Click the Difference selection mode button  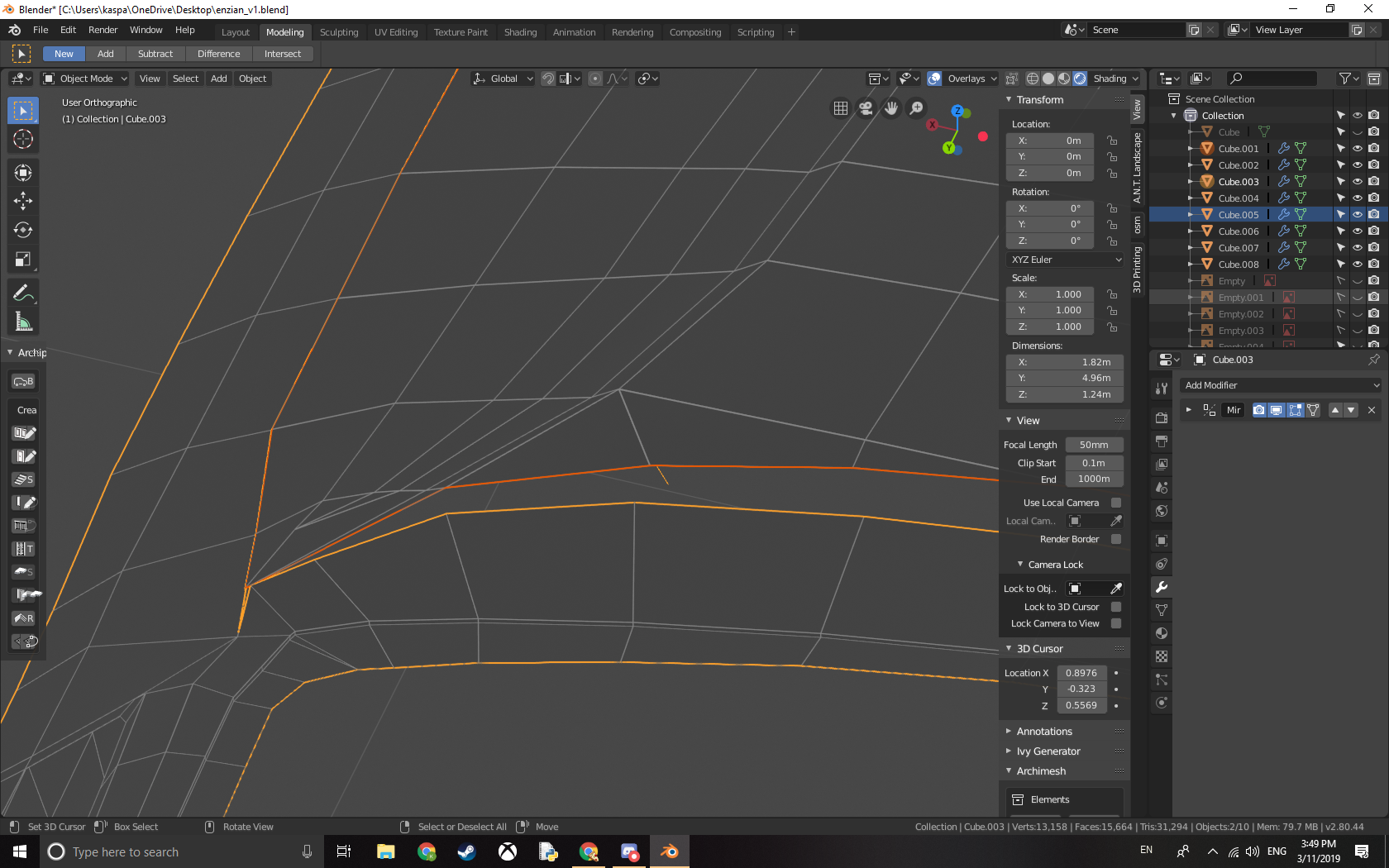click(x=219, y=54)
